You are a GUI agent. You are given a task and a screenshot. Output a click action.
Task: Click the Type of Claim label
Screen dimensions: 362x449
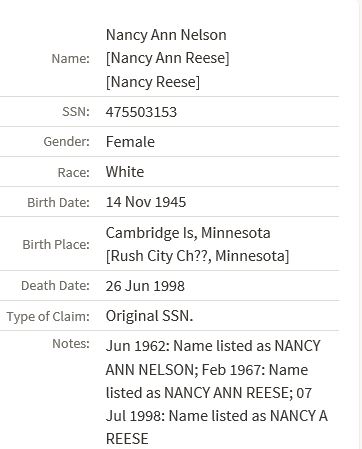(48, 316)
